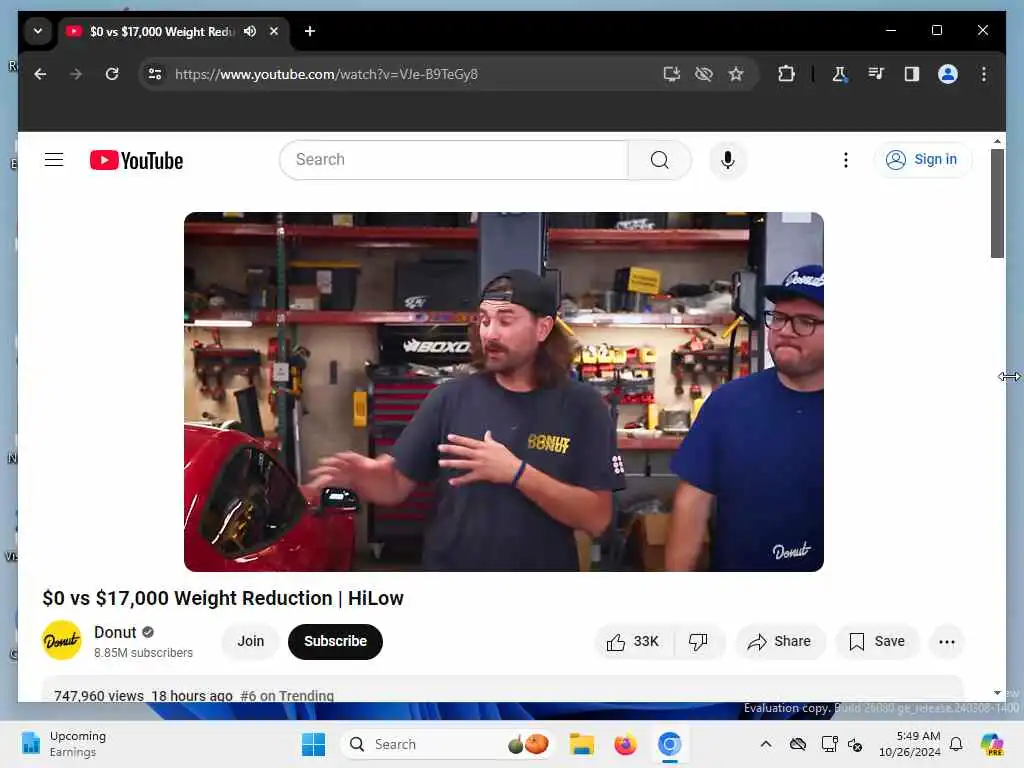This screenshot has height=768, width=1024.
Task: Click scrollbar up arrow
Action: tap(997, 141)
